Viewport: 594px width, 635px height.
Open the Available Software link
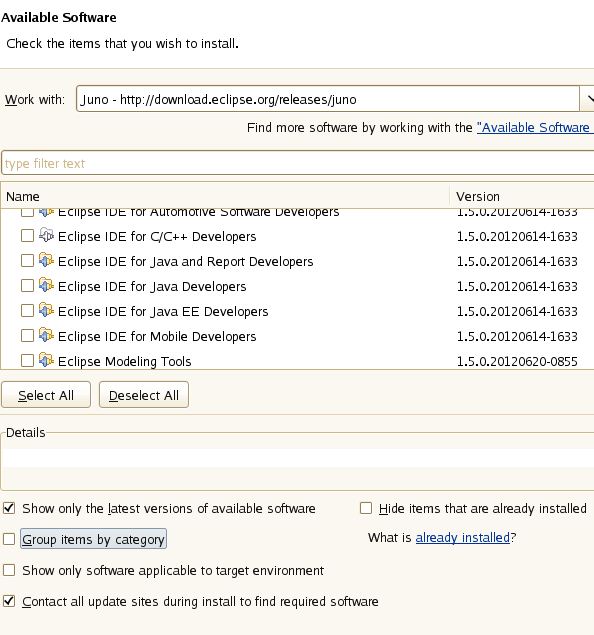tap(535, 128)
